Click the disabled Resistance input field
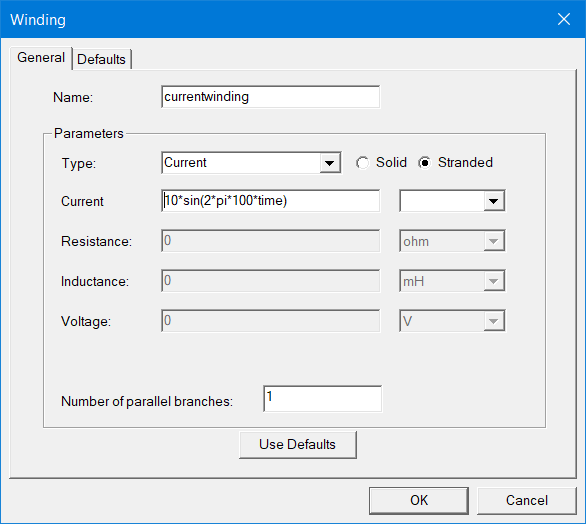 (271, 241)
